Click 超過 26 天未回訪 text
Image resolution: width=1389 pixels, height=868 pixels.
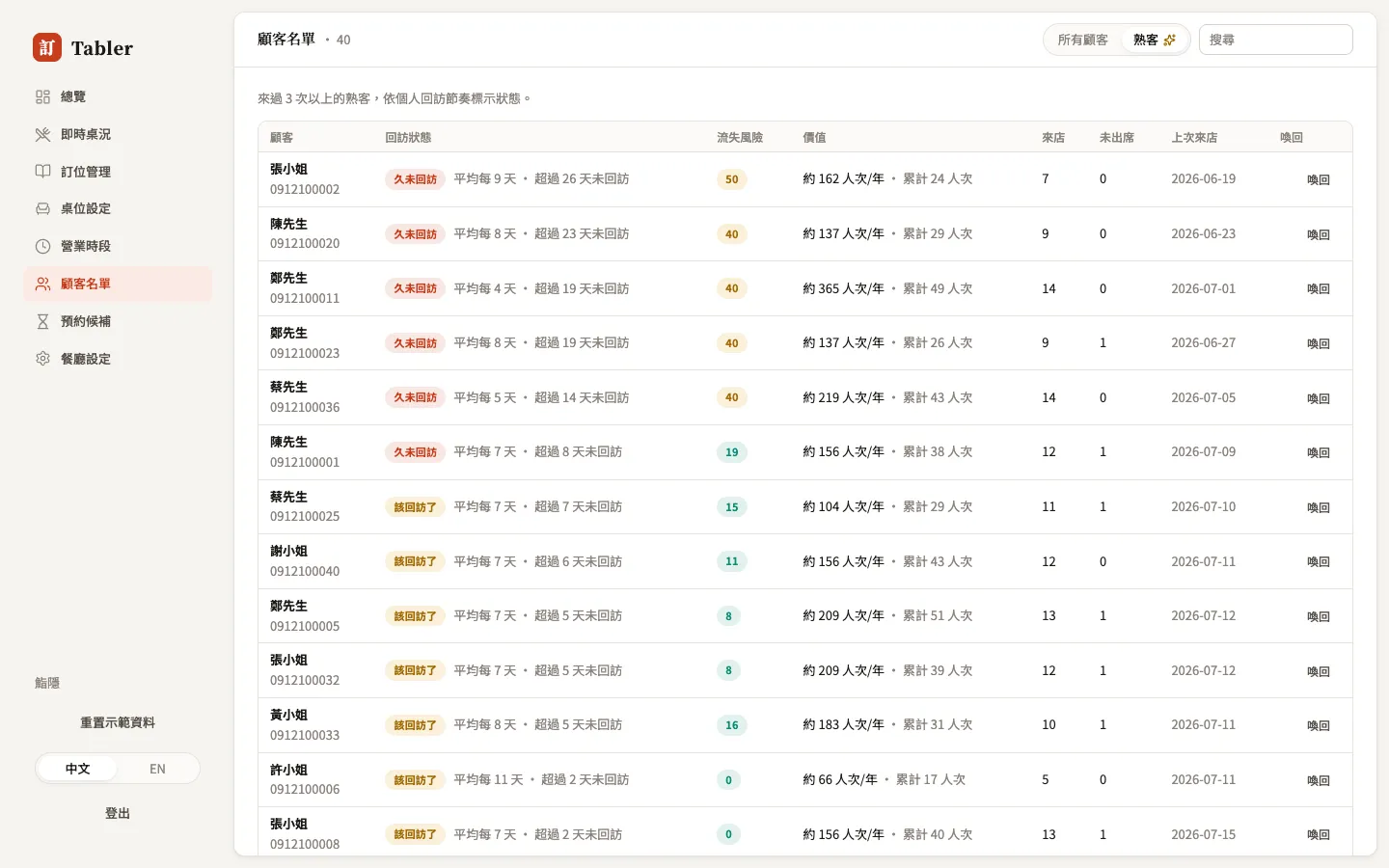(582, 179)
